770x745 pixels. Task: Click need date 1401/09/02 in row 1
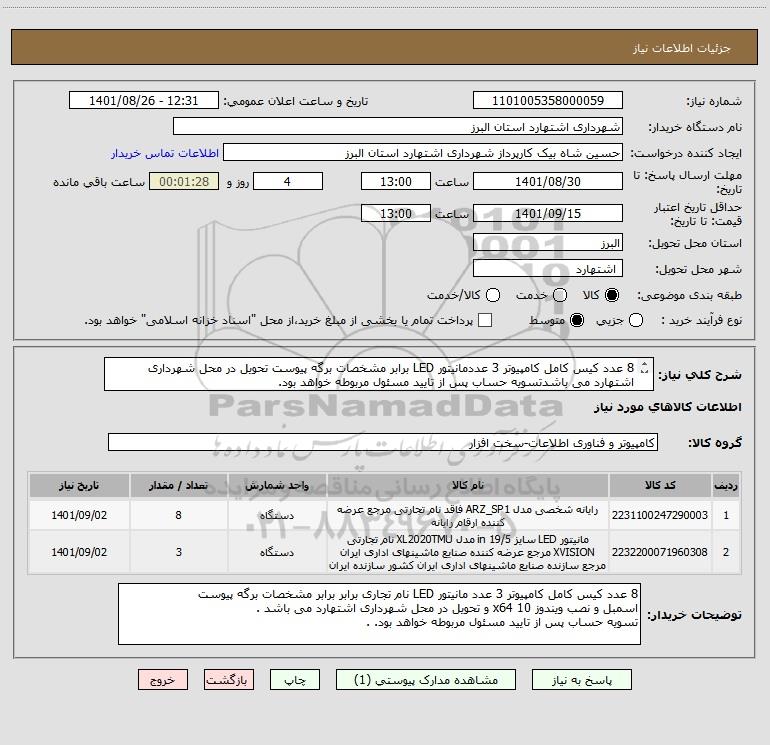(x=79, y=515)
